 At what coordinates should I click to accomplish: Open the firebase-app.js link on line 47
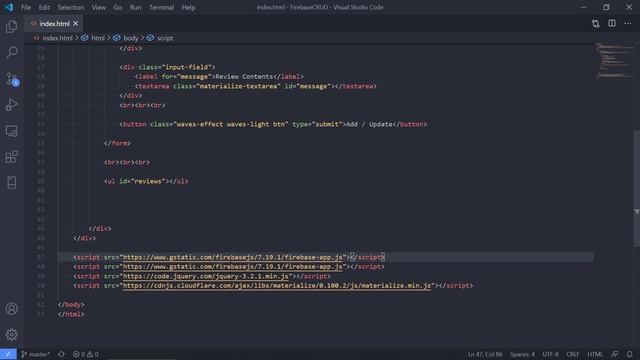[x=232, y=257]
